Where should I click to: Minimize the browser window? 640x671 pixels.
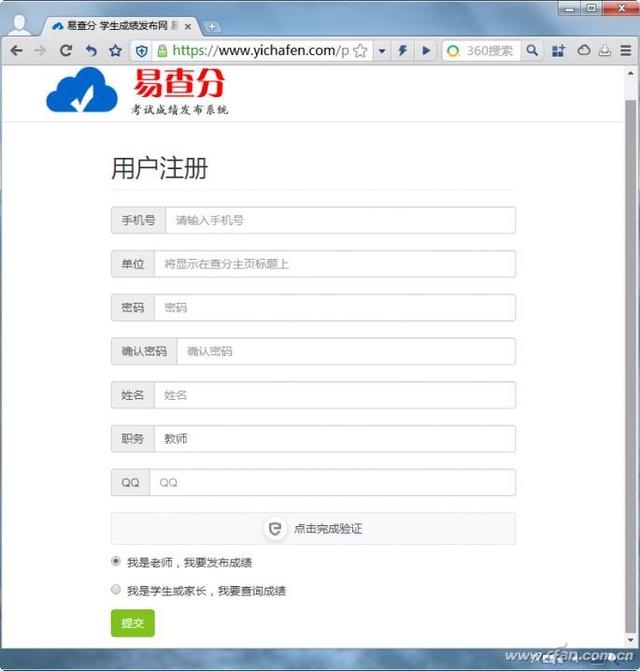coord(569,9)
